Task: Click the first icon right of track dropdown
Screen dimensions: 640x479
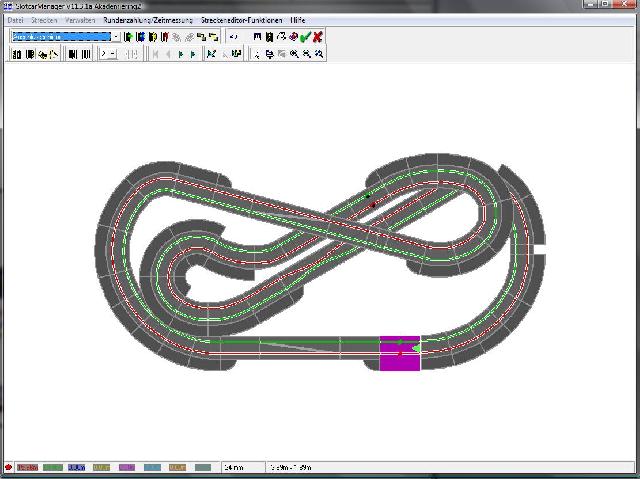Action: tap(128, 37)
